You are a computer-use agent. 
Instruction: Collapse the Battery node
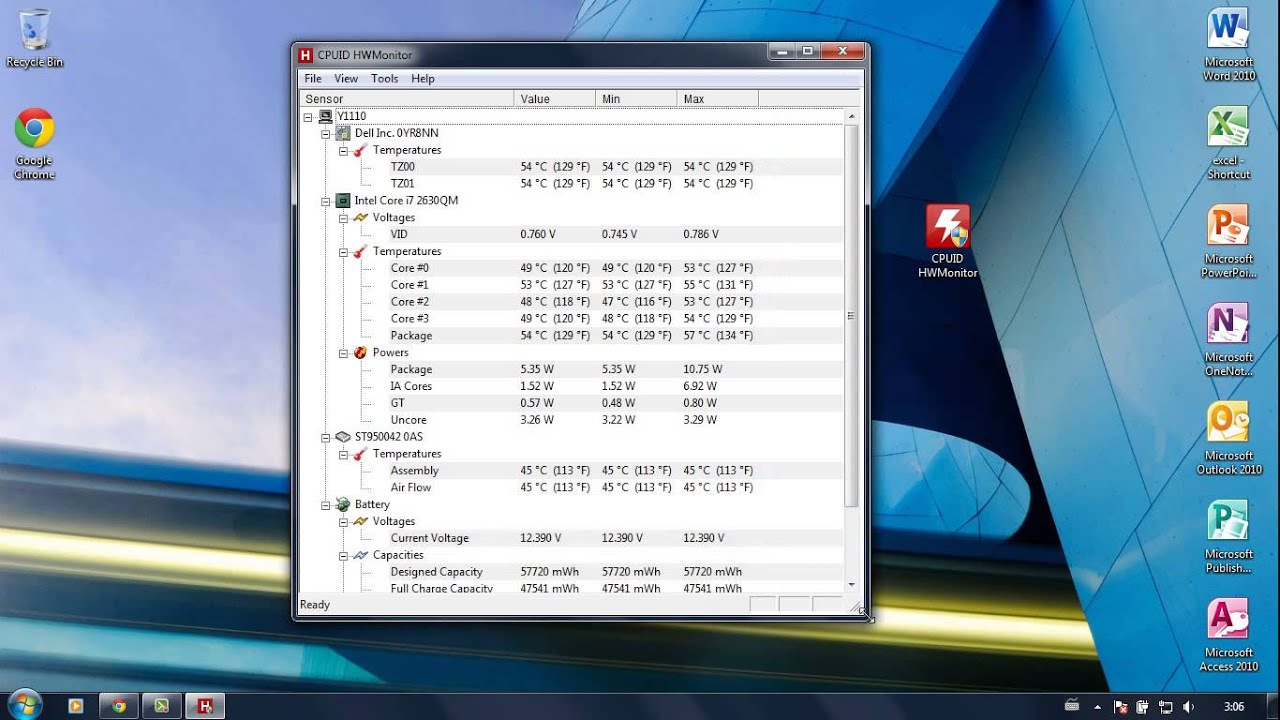pyautogui.click(x=326, y=504)
